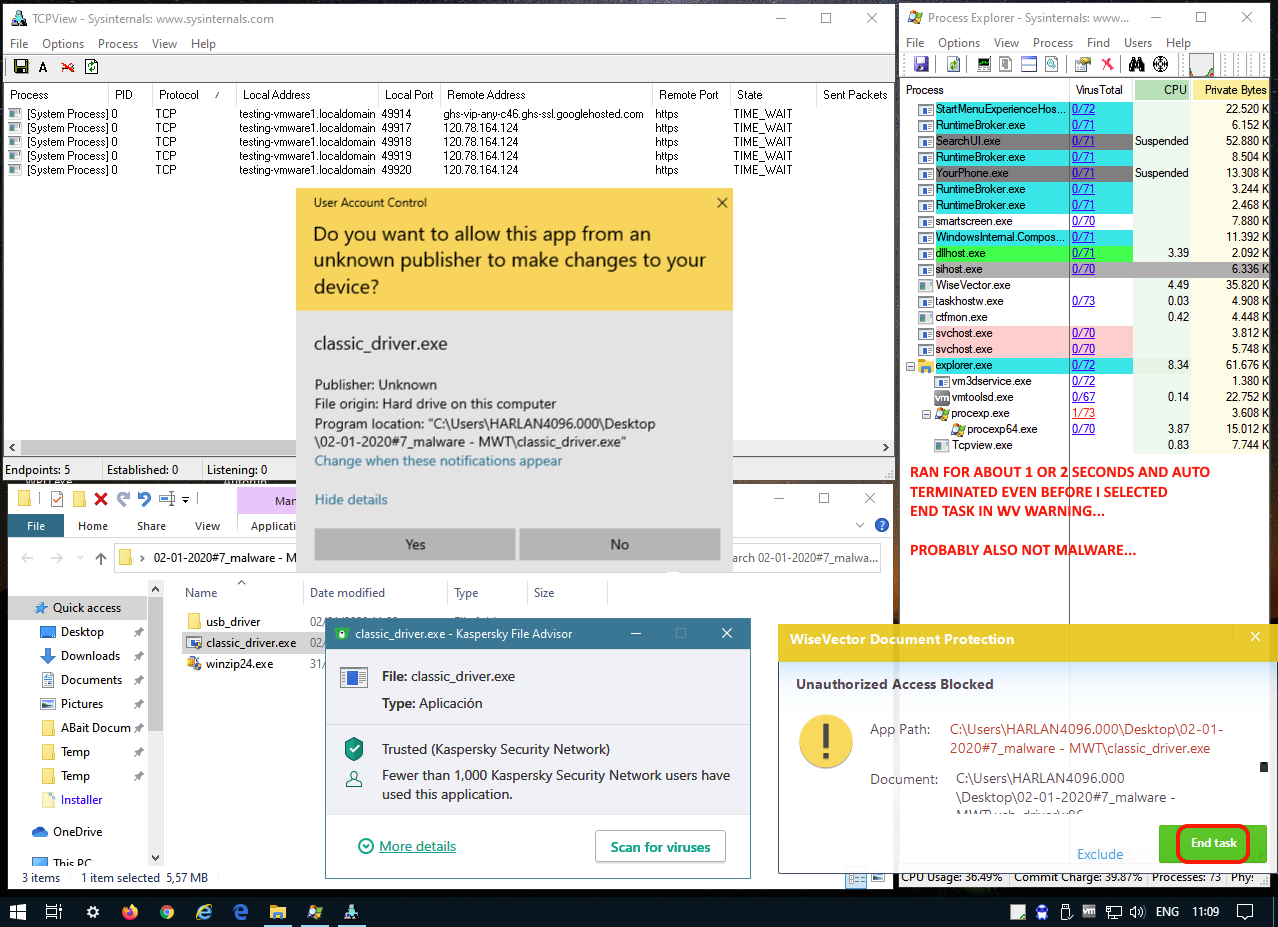This screenshot has width=1278, height=927.
Task: Click Yes in the User Account Control dialog
Action: 415,544
